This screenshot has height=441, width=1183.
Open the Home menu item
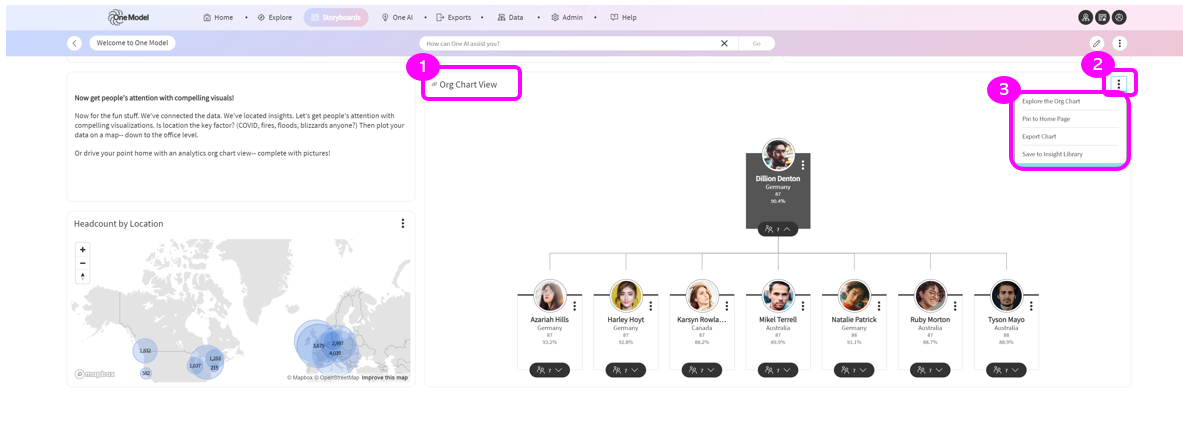[x=218, y=17]
